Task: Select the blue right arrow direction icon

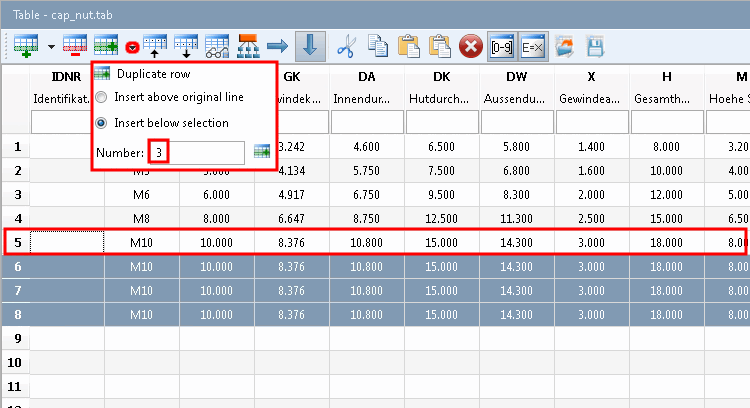Action: pyautogui.click(x=278, y=47)
